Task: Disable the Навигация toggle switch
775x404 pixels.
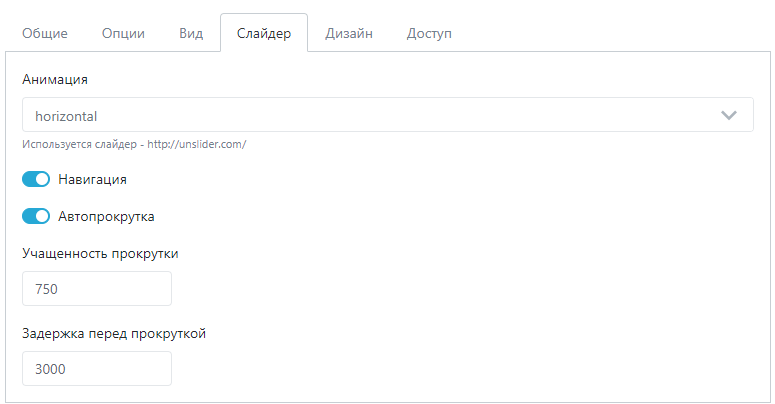Action: coord(36,179)
